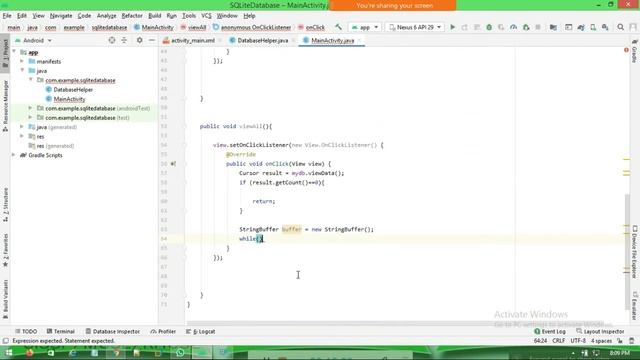Viewport: 640px width, 360px height.
Task: Open the AVD Manager icon
Action: point(593,27)
